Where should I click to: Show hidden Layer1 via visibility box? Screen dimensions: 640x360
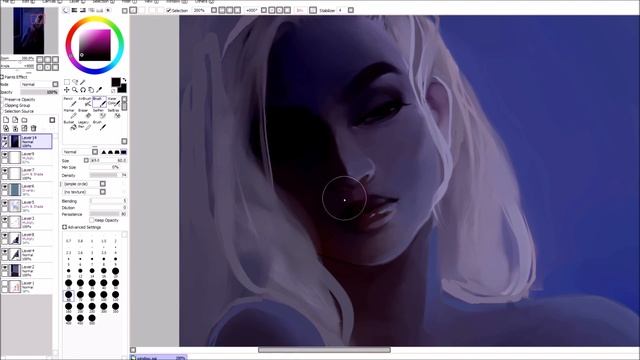(5, 284)
